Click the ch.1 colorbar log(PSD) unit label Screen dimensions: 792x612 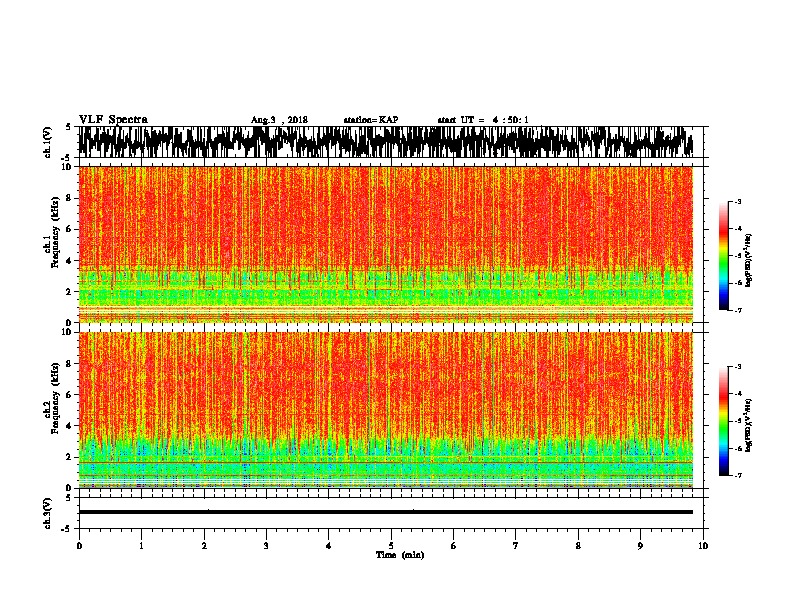(x=748, y=261)
